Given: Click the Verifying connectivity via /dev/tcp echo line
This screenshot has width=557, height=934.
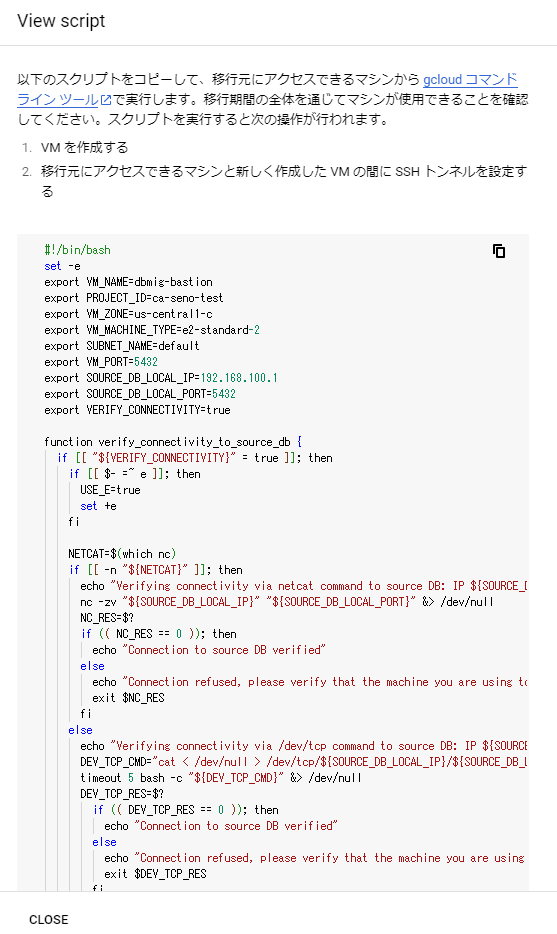Looking at the screenshot, I should click(304, 746).
